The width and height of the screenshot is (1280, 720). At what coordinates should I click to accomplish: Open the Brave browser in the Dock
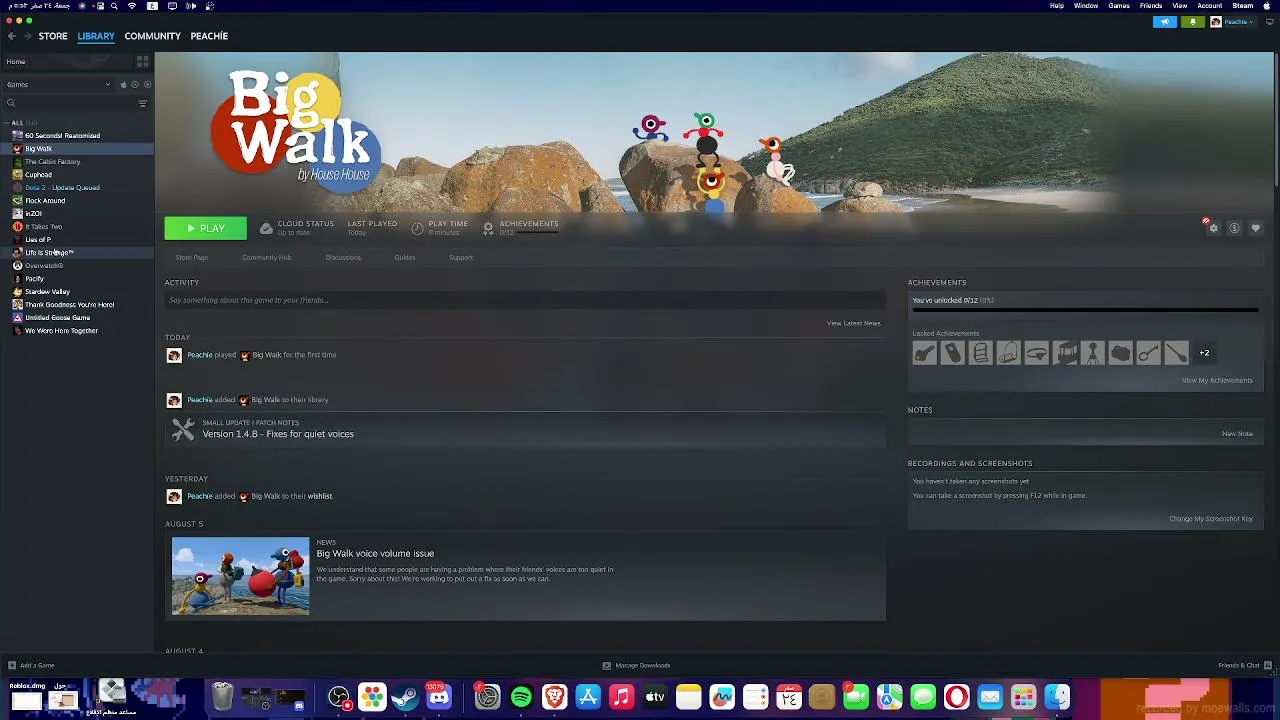pos(554,697)
